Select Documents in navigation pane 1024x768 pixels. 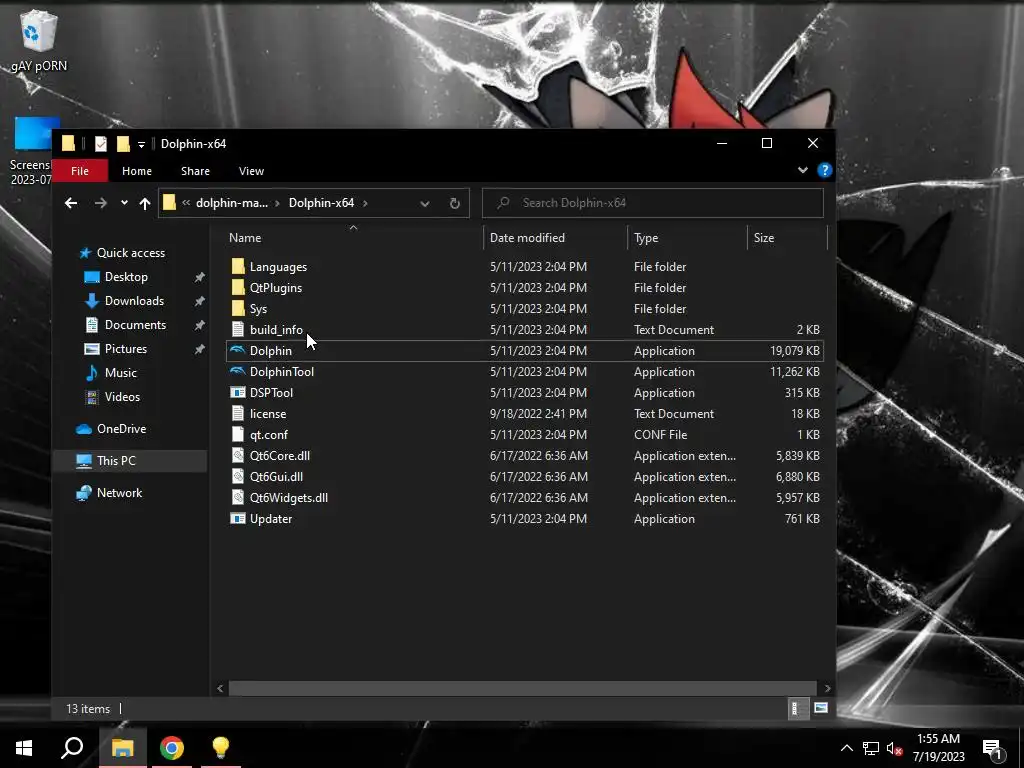tap(135, 325)
